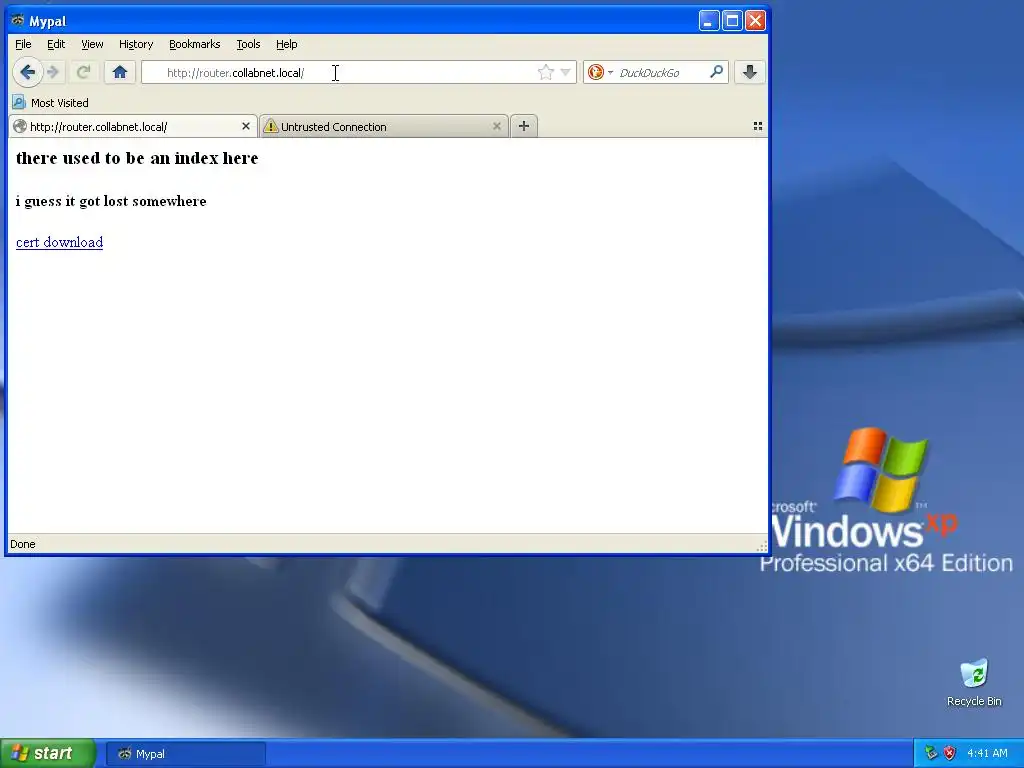Go to the Home page icon
This screenshot has width=1024, height=768.
coord(120,72)
